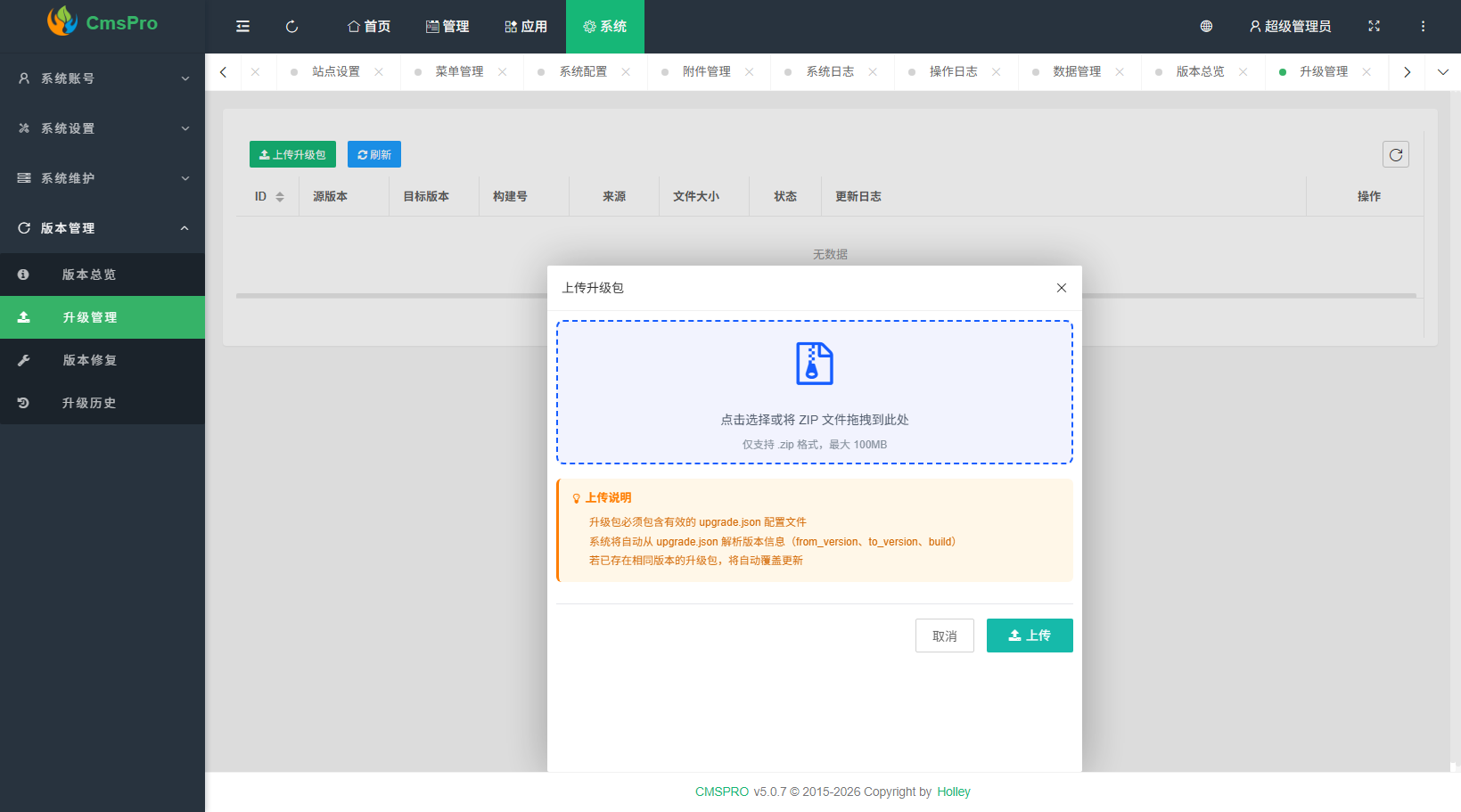Screen dimensions: 1461x812
Task: Open the vertical dots more menu
Action: pyautogui.click(x=1423, y=27)
